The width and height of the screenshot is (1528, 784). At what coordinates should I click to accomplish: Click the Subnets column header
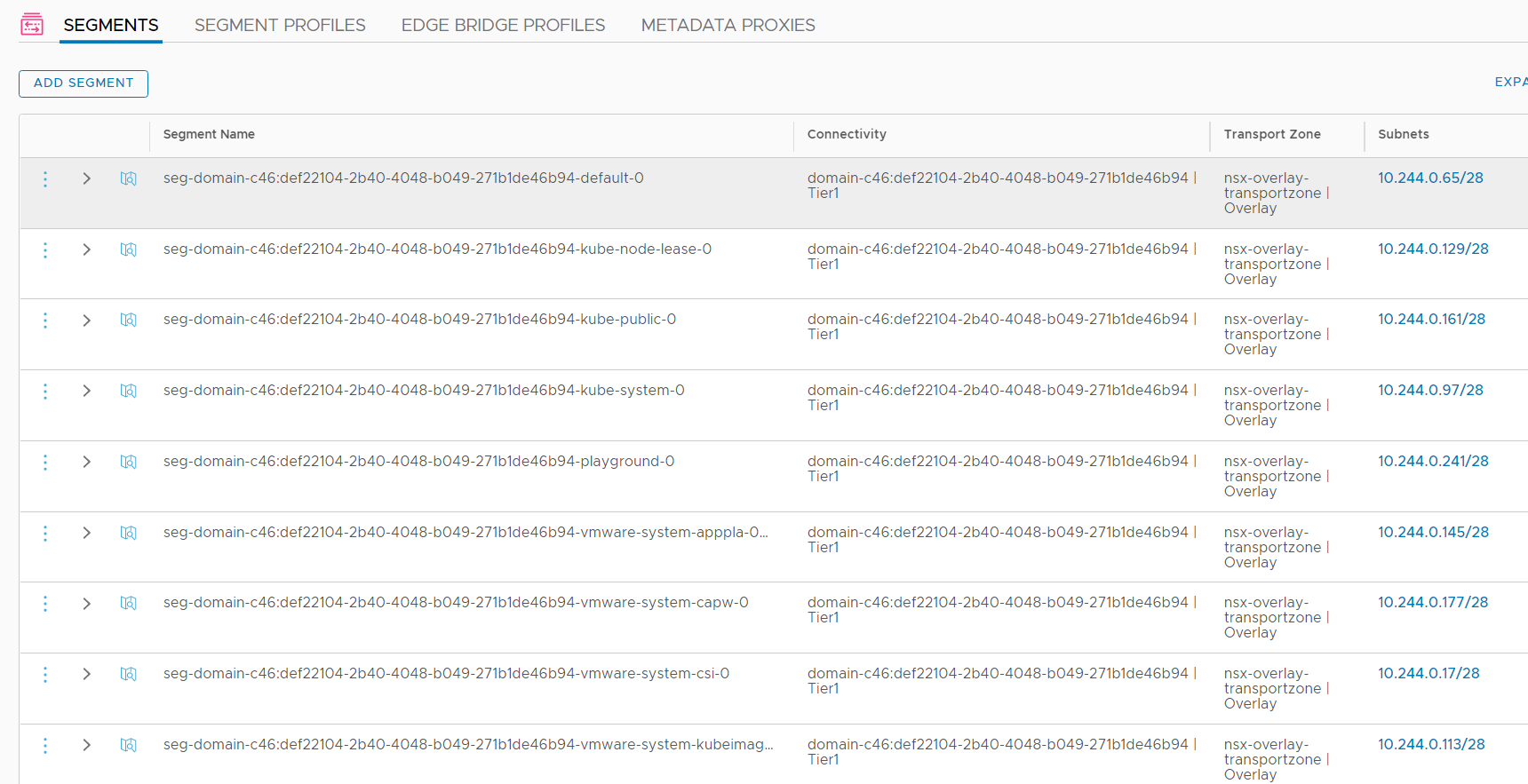click(x=1404, y=134)
